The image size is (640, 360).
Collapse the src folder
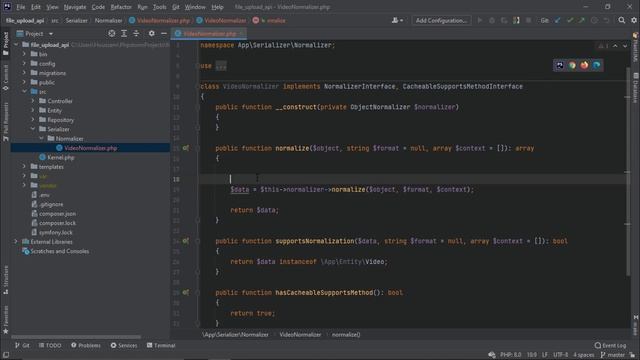pos(24,91)
